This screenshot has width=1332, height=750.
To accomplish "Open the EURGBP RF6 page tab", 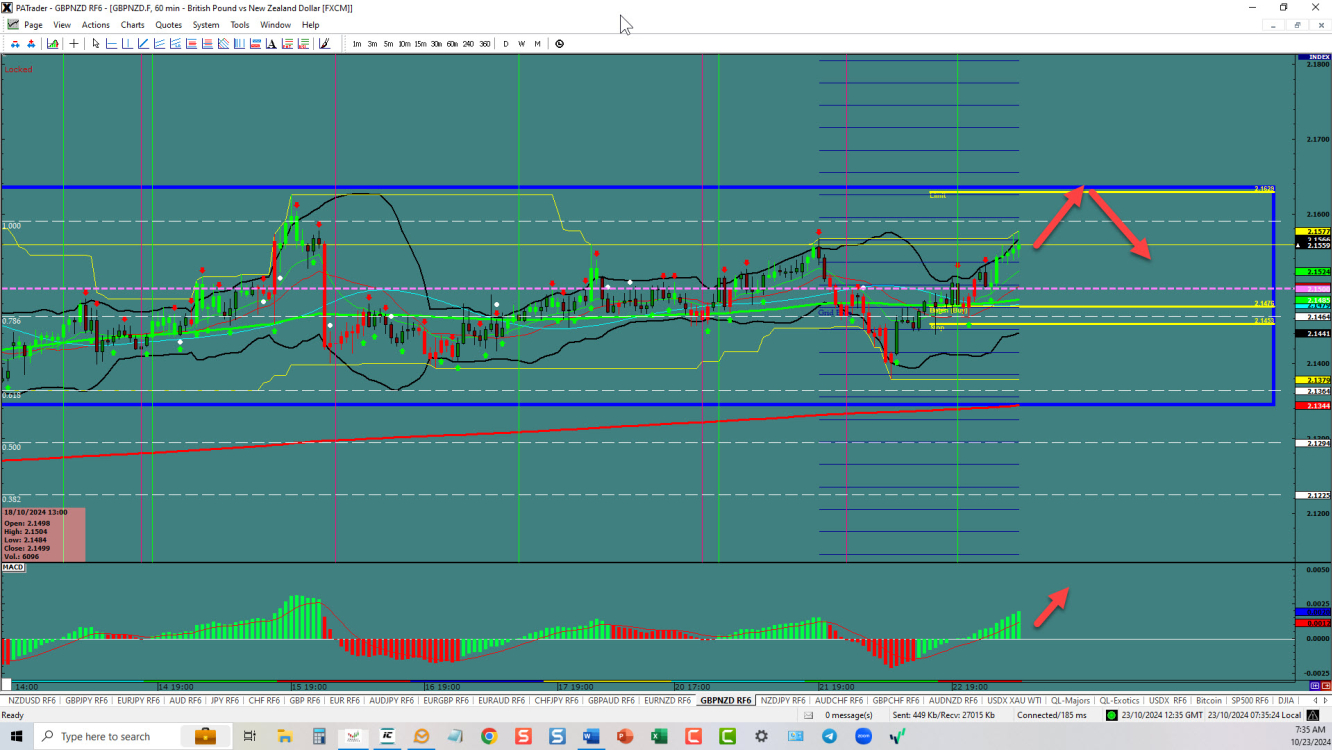I will tap(448, 701).
